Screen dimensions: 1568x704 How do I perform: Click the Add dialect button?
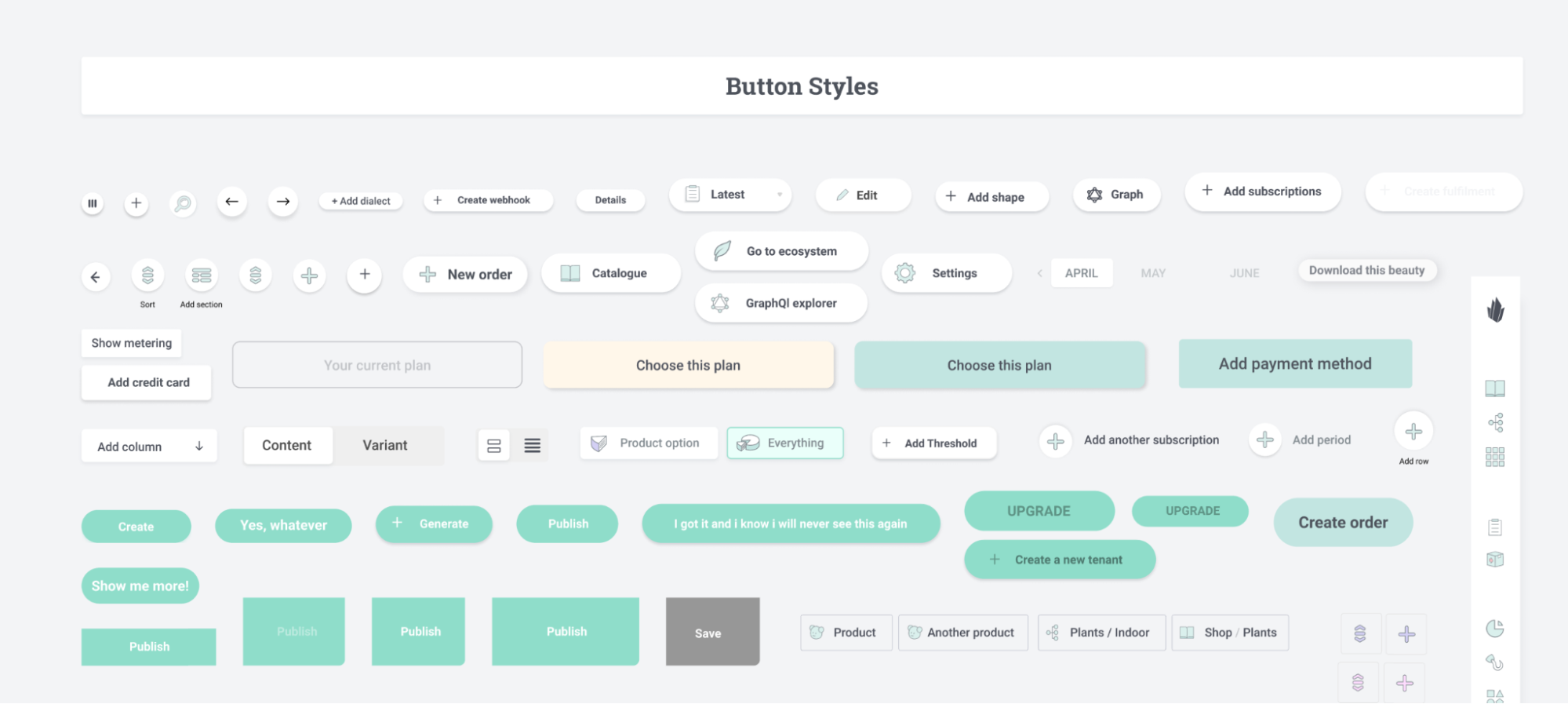tap(361, 201)
